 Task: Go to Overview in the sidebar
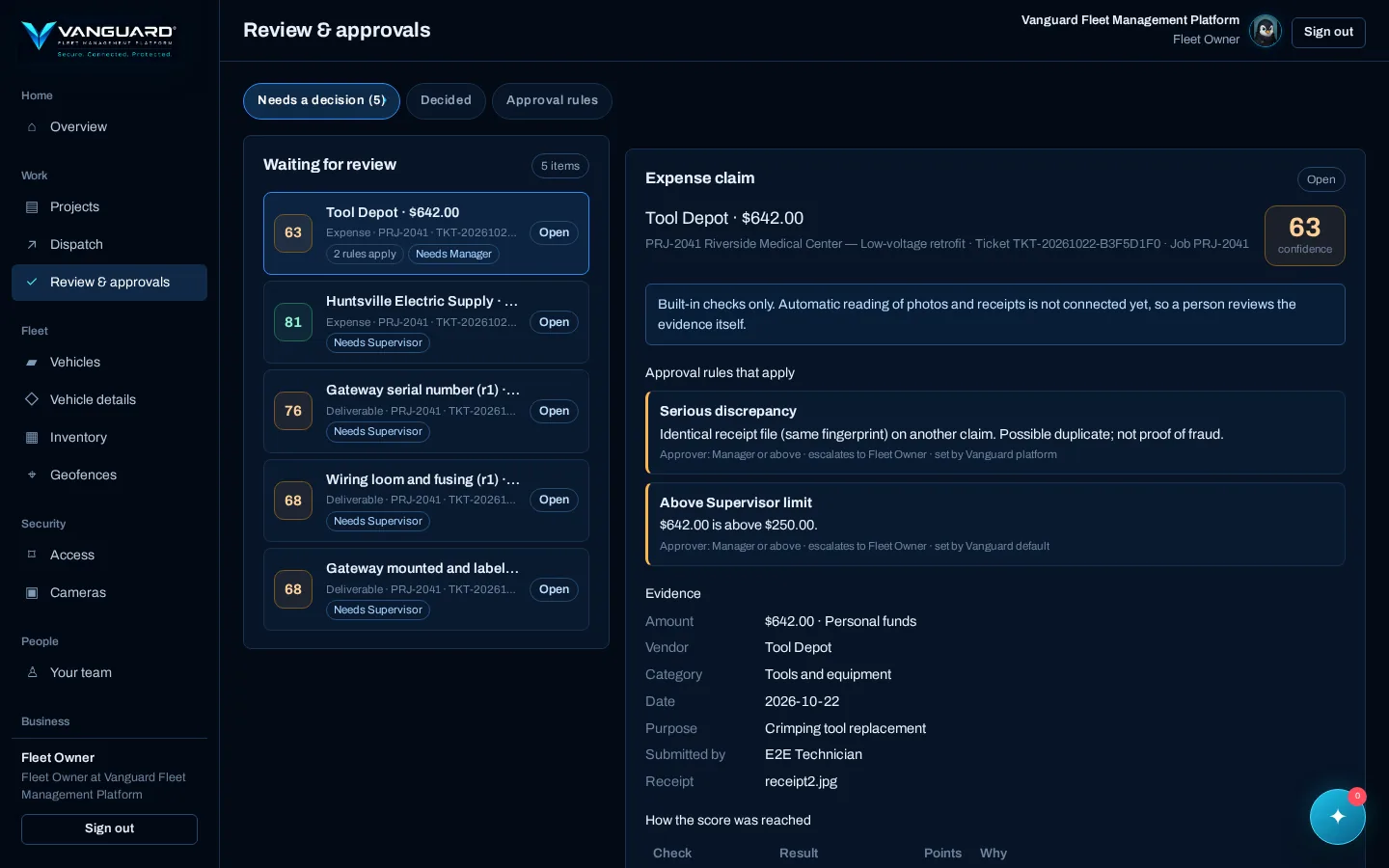[x=109, y=127]
